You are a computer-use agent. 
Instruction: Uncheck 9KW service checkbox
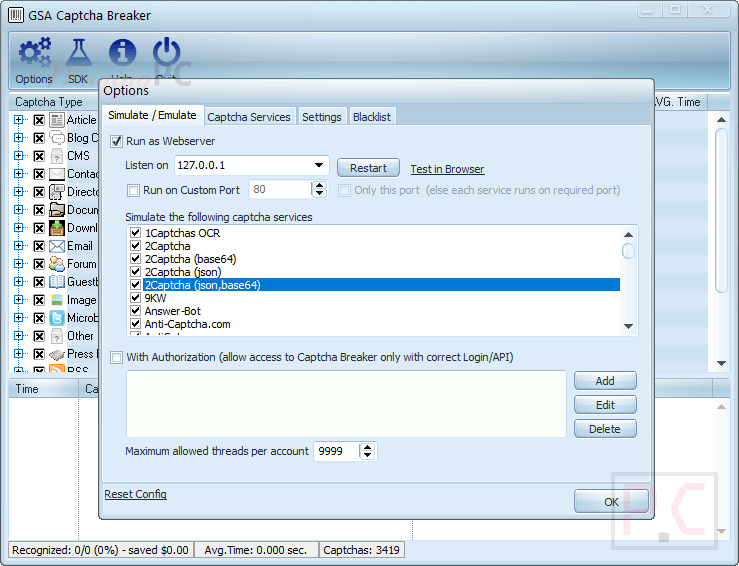point(136,298)
